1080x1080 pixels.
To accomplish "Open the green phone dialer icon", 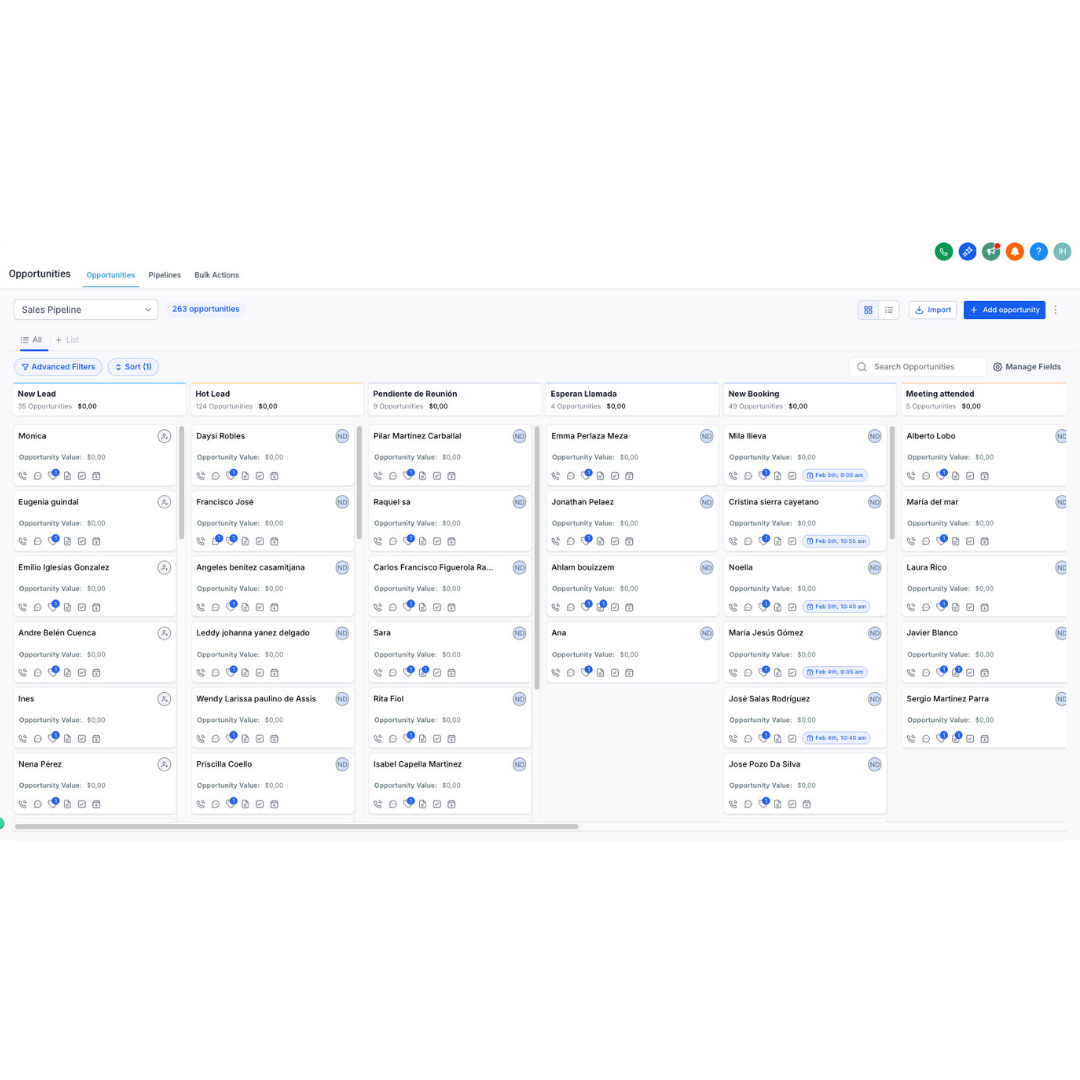I will 944,251.
